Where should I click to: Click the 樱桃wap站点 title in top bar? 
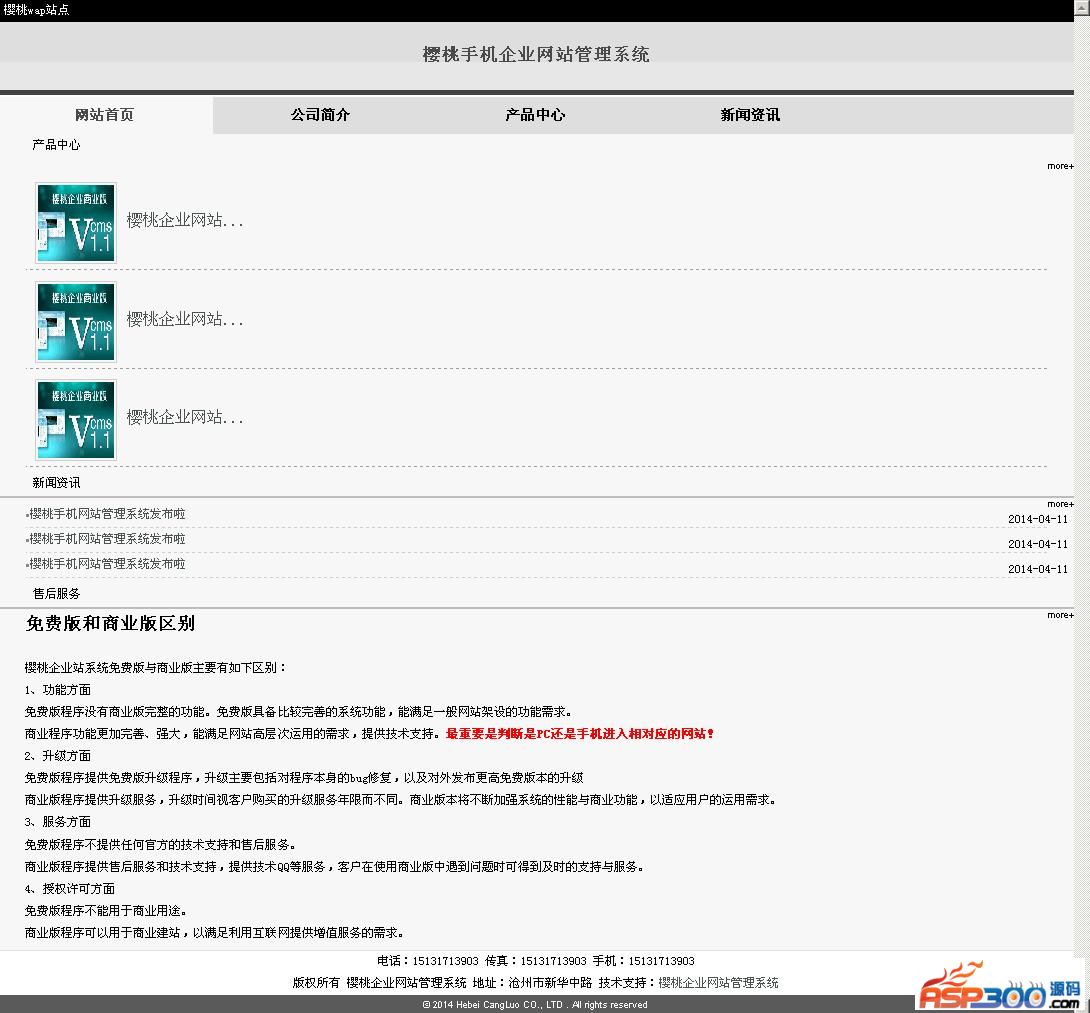(x=36, y=10)
